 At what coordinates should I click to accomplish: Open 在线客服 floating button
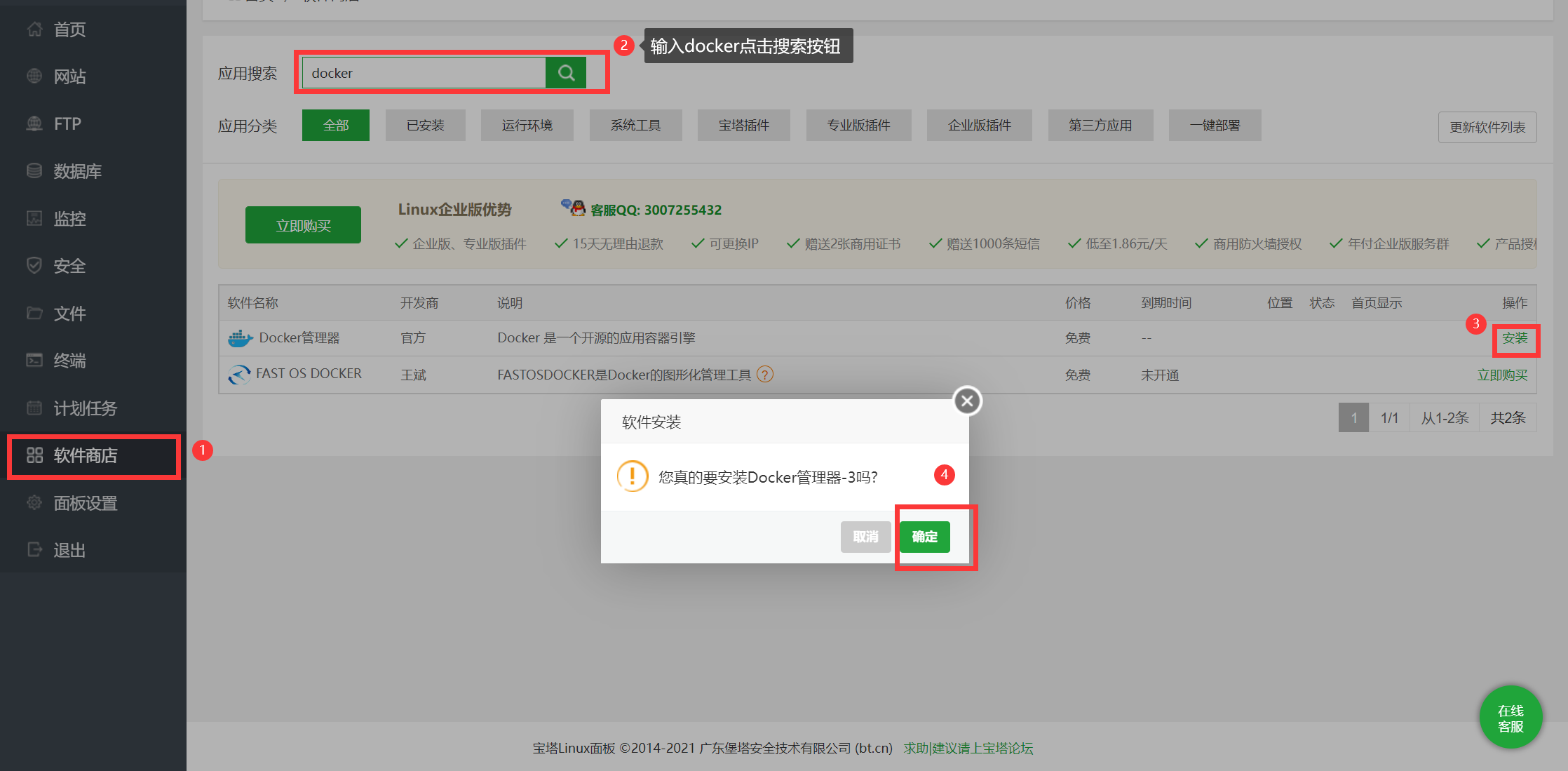1510,718
